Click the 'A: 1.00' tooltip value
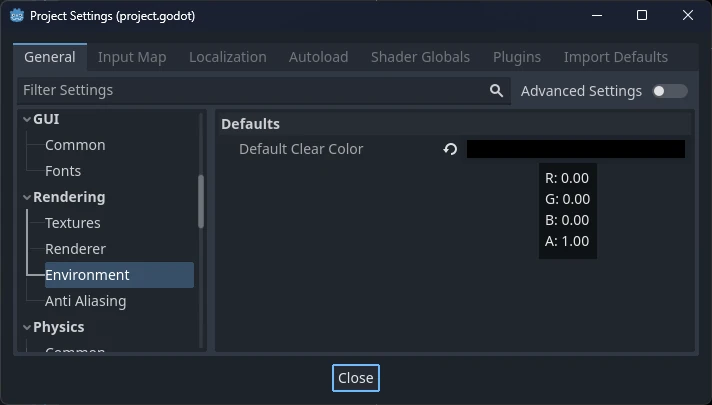 click(x=567, y=241)
